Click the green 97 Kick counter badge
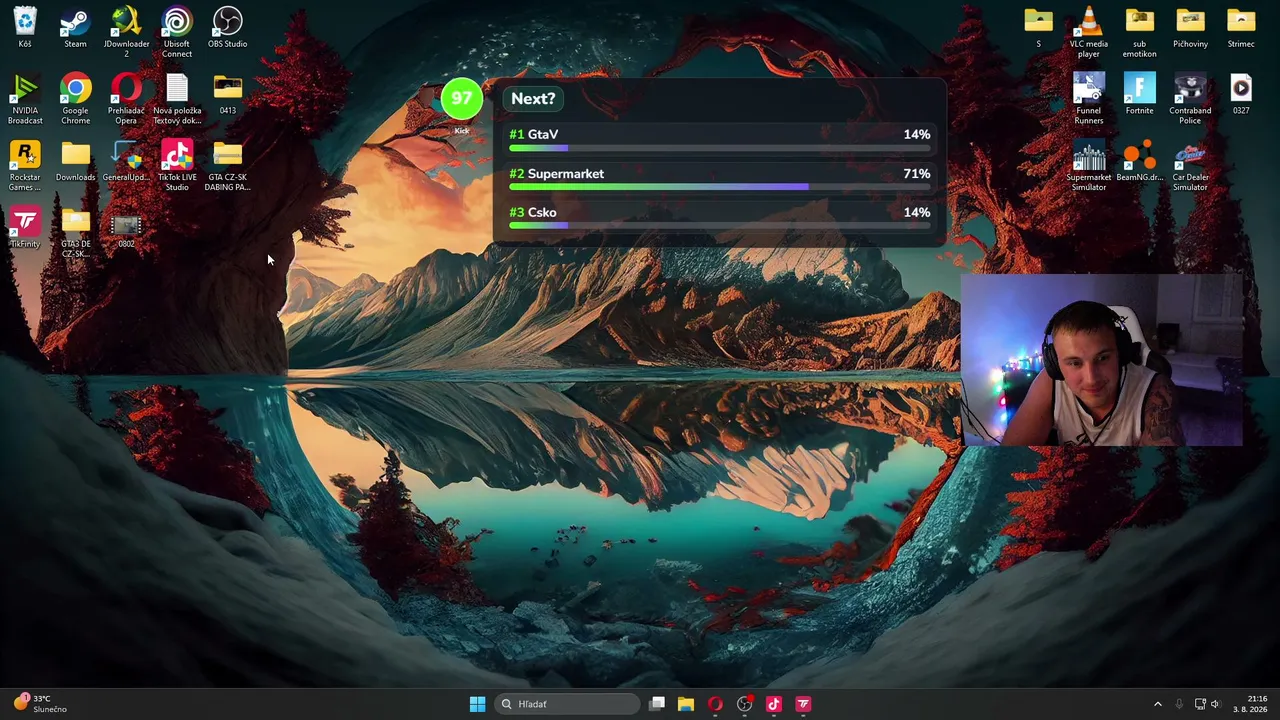This screenshot has width=1280, height=720. tap(462, 99)
